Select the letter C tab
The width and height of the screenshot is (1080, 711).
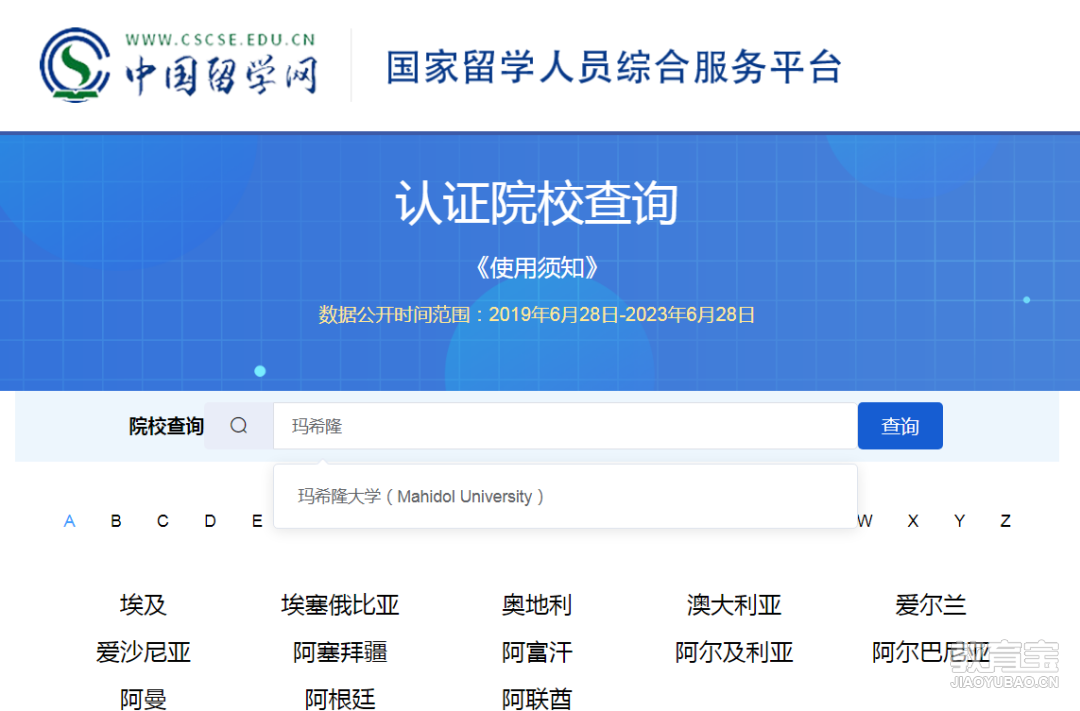(x=163, y=521)
